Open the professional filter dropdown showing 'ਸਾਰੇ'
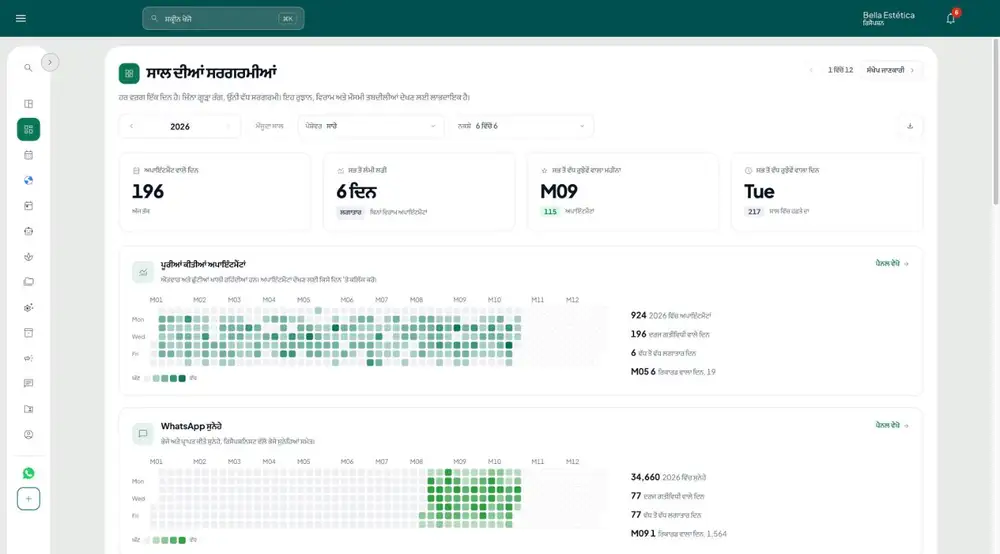 coord(370,126)
